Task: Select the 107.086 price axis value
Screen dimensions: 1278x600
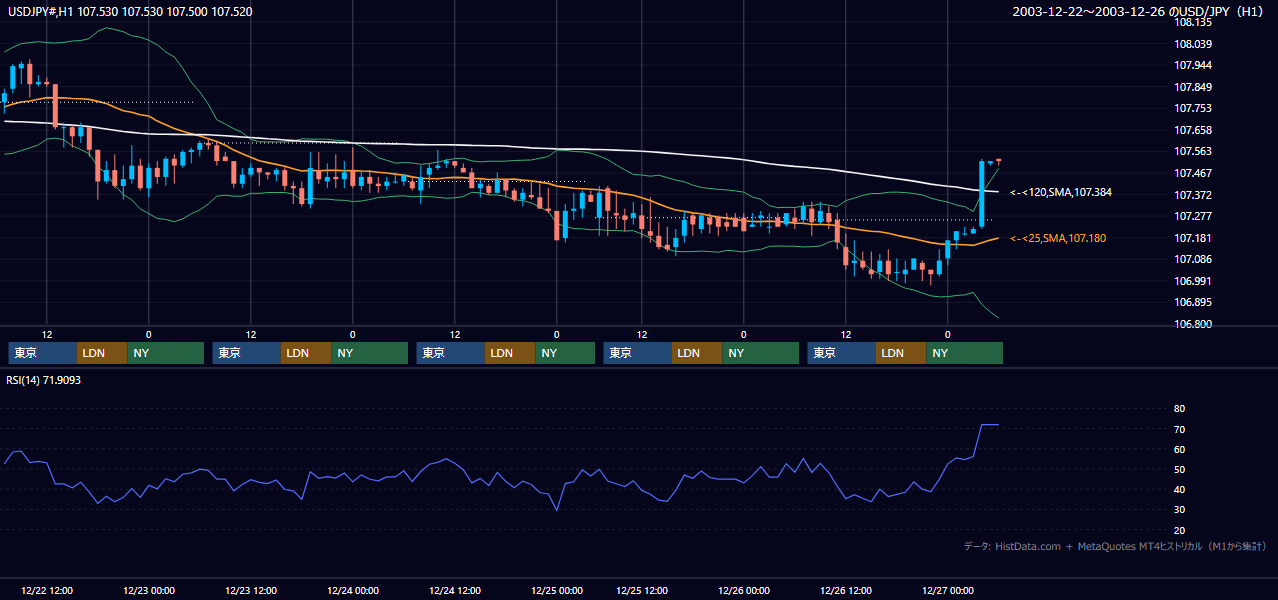Action: [x=1194, y=259]
